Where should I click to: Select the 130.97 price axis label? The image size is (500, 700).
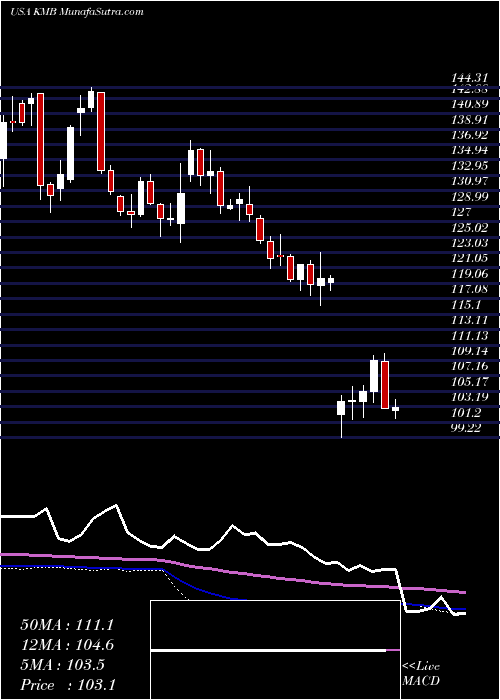click(x=472, y=181)
